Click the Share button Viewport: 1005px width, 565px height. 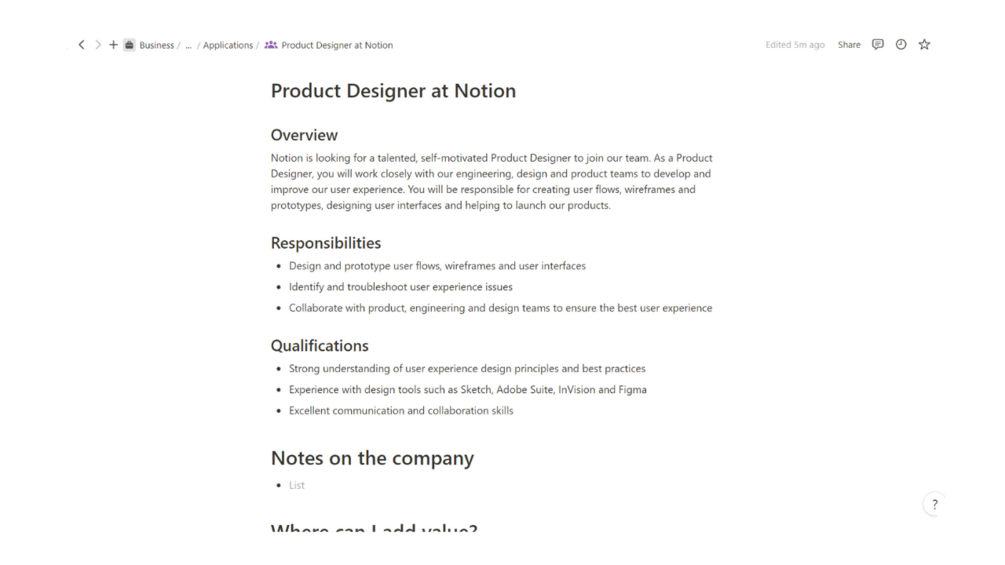point(849,45)
